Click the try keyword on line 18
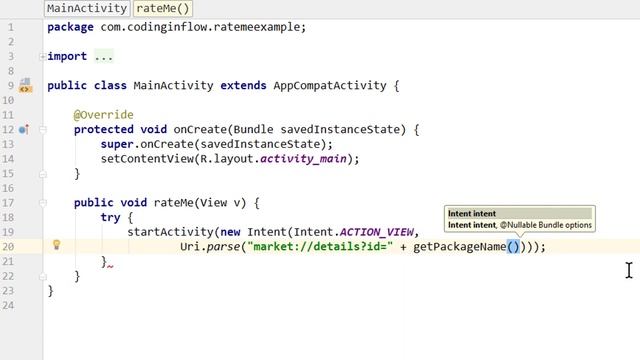Image resolution: width=640 pixels, height=360 pixels. 110,218
